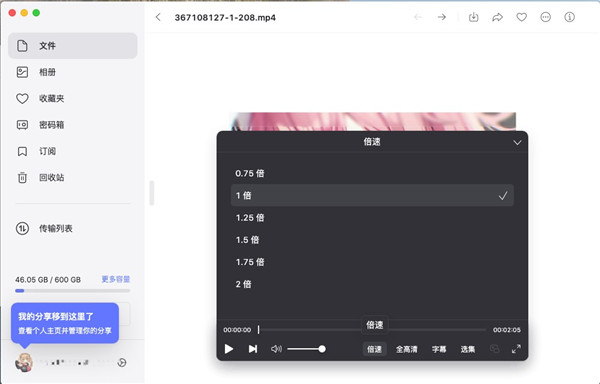Add video to favorites with heart icon
The image size is (600, 384).
pos(522,17)
